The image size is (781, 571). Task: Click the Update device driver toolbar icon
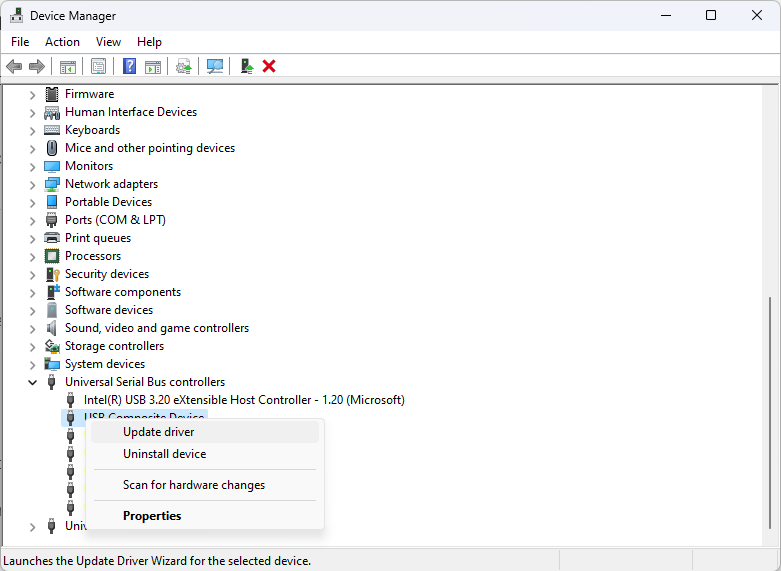tap(184, 66)
